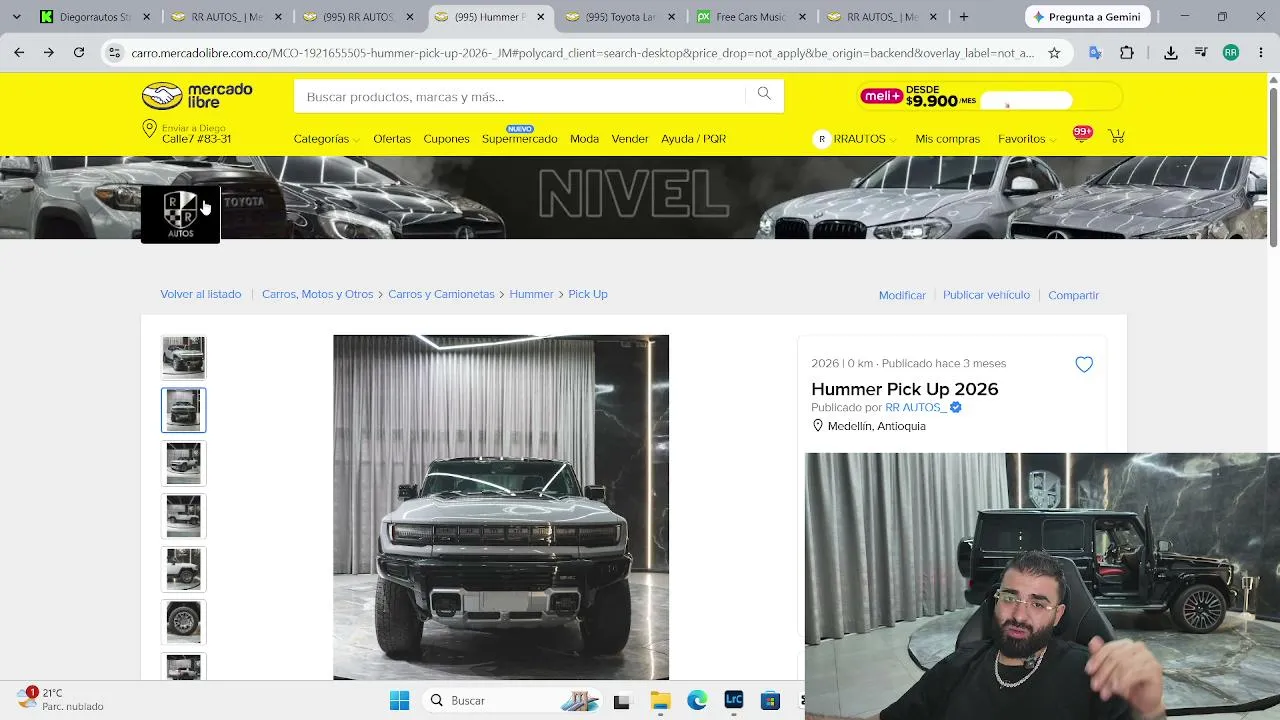This screenshot has width=1280, height=720.
Task: Close the Hummer Pick Up browser tab
Action: [x=541, y=17]
